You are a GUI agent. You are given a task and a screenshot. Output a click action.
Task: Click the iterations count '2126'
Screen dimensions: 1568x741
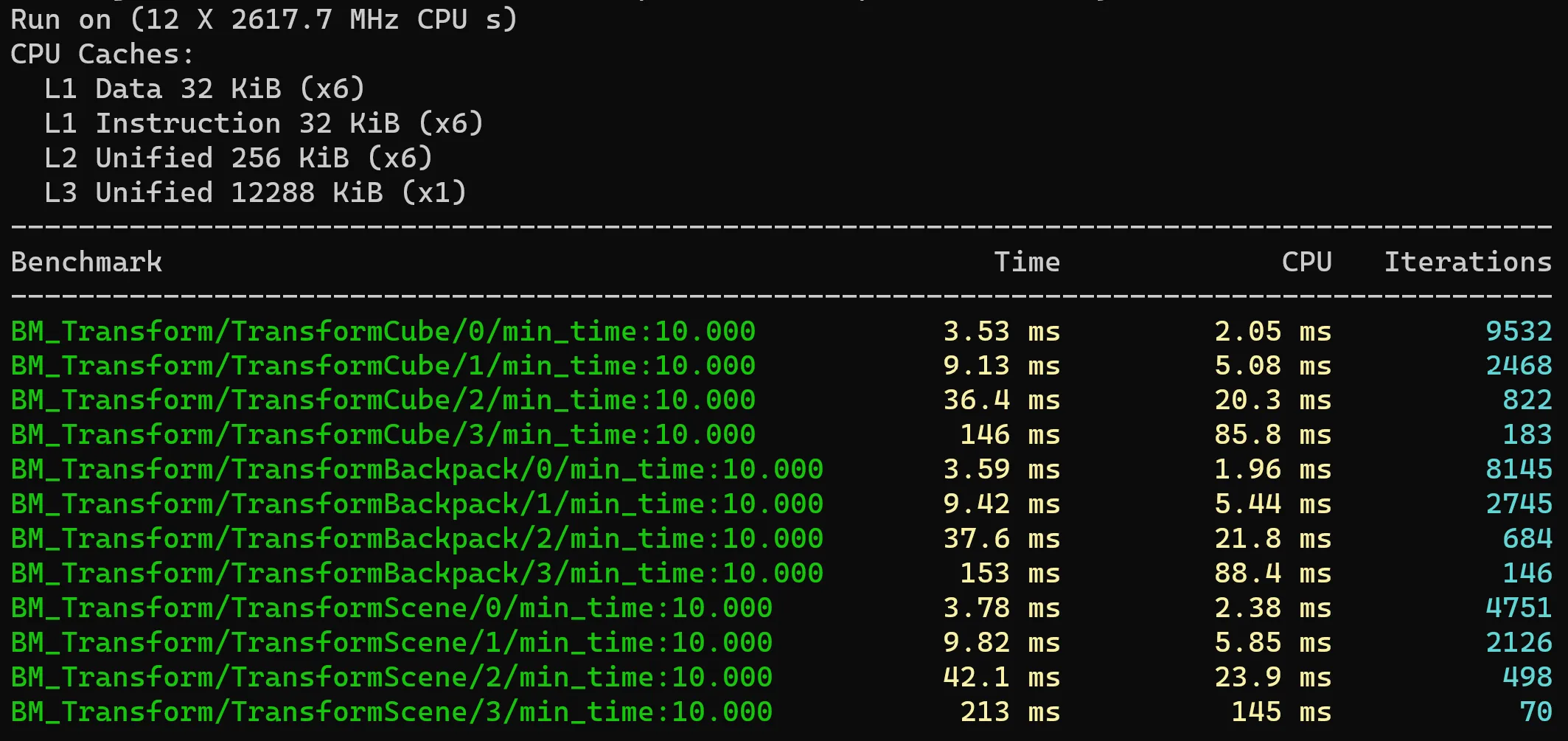tap(1519, 643)
